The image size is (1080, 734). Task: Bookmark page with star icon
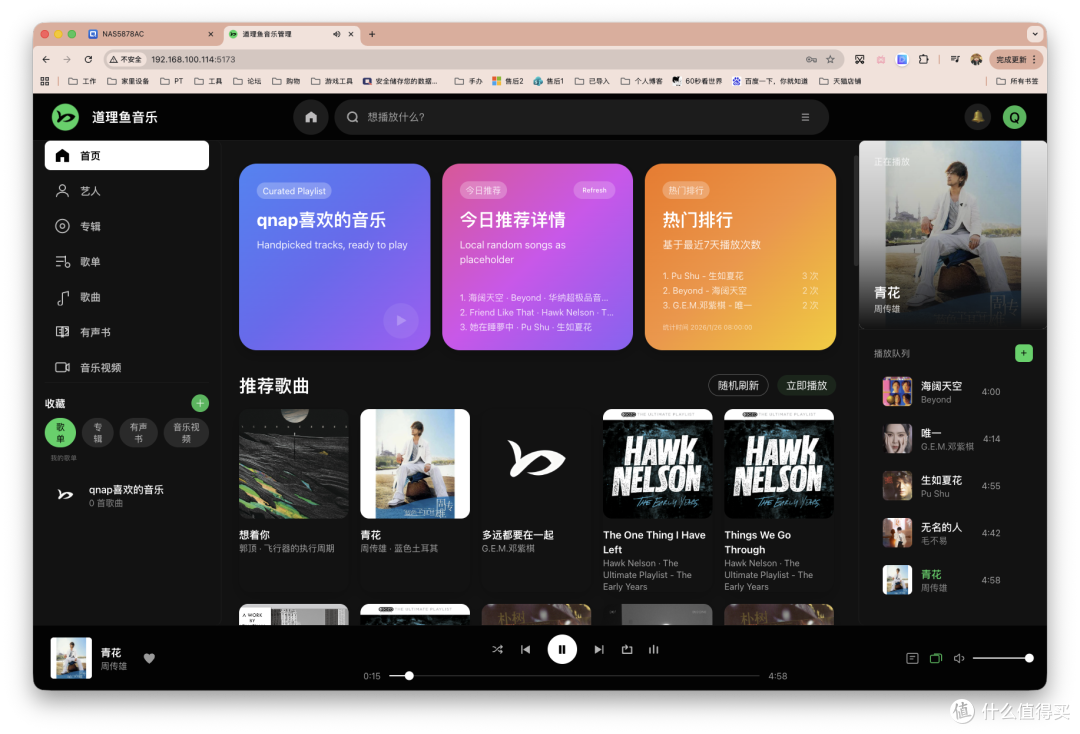tap(830, 59)
